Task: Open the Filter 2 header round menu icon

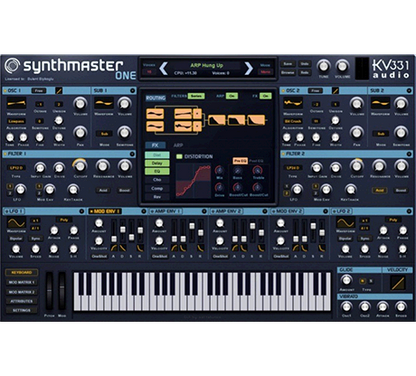Action: 409,154
